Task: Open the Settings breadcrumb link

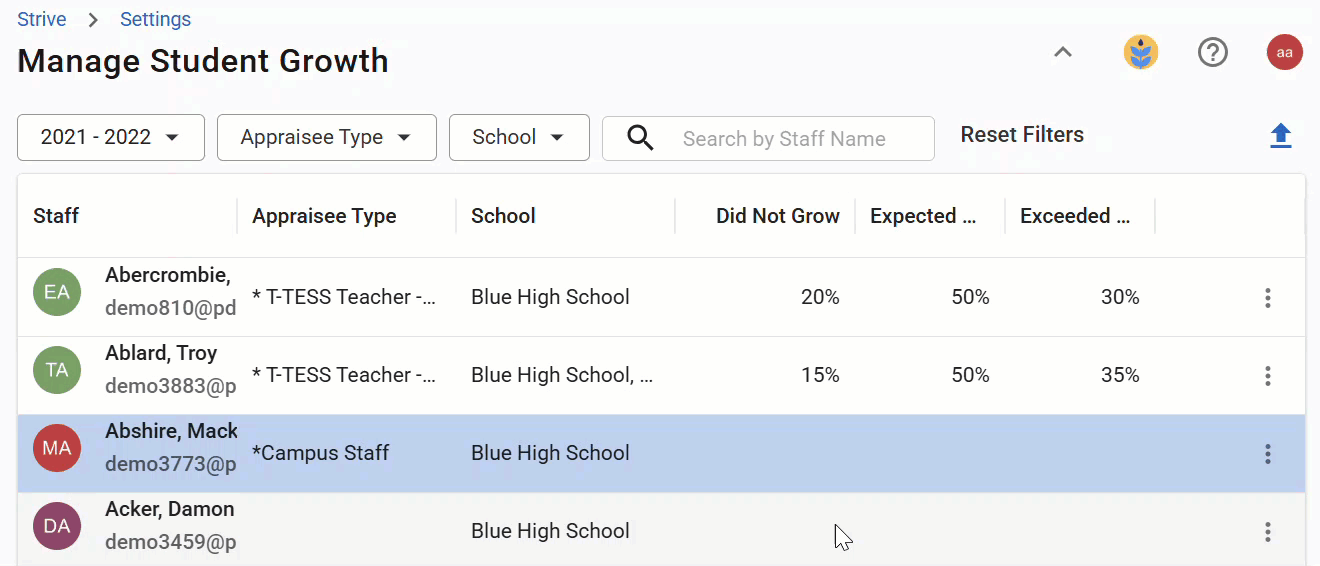Action: pos(155,19)
